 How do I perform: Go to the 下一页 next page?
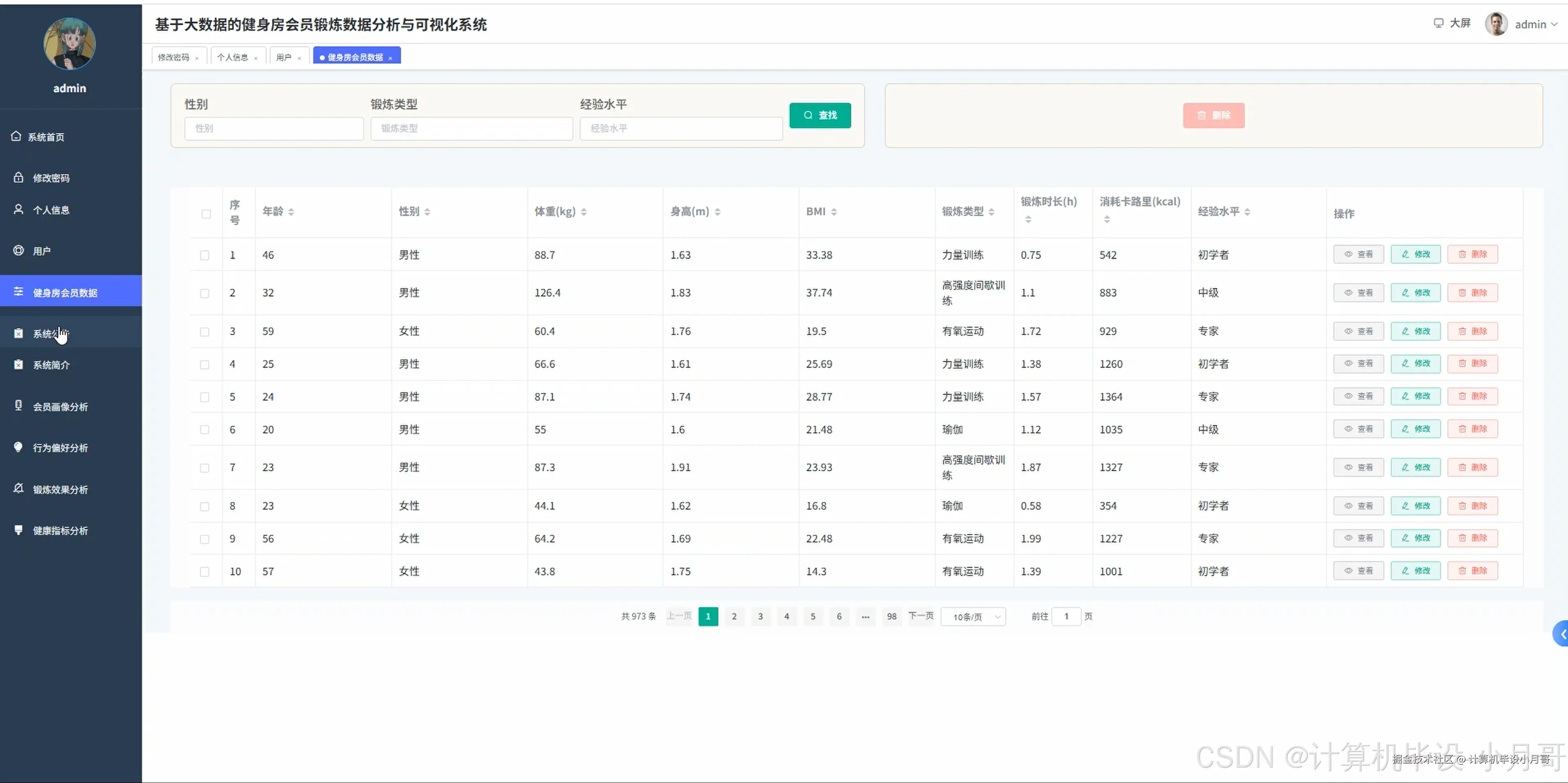pos(921,616)
